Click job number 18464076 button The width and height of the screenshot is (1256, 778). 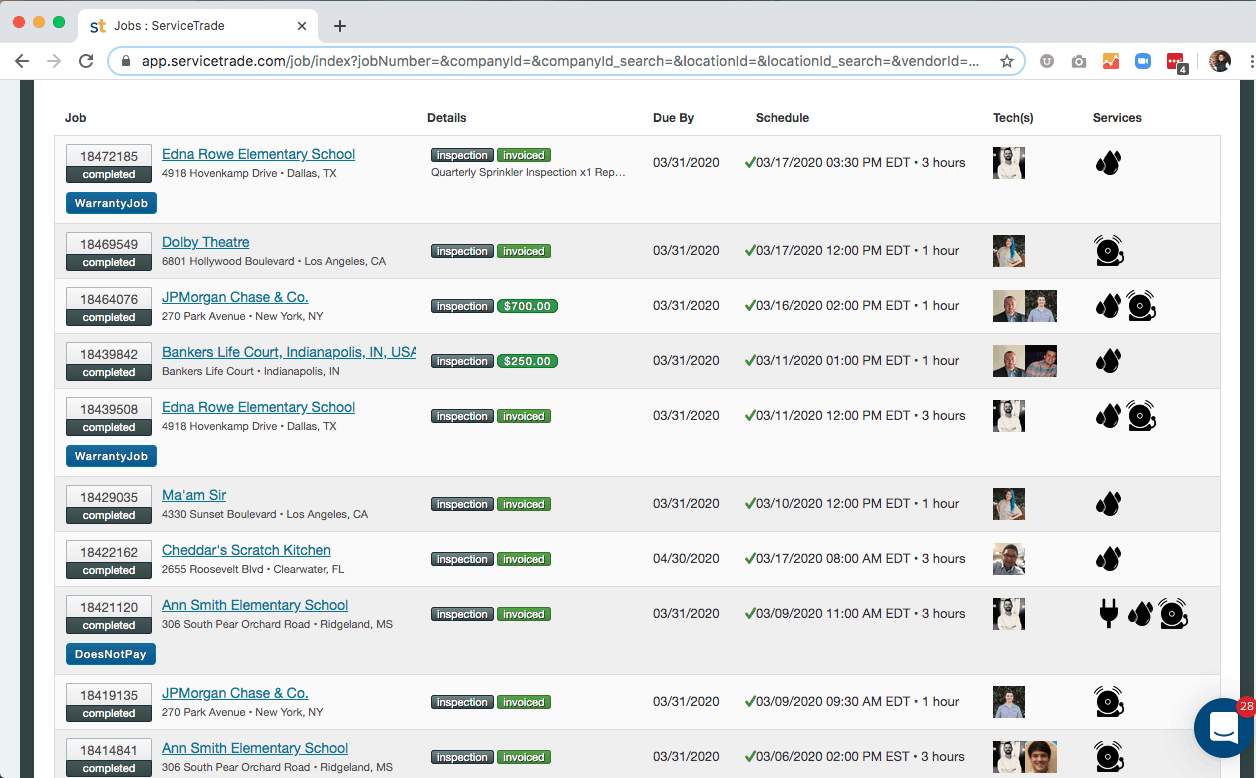tap(109, 299)
